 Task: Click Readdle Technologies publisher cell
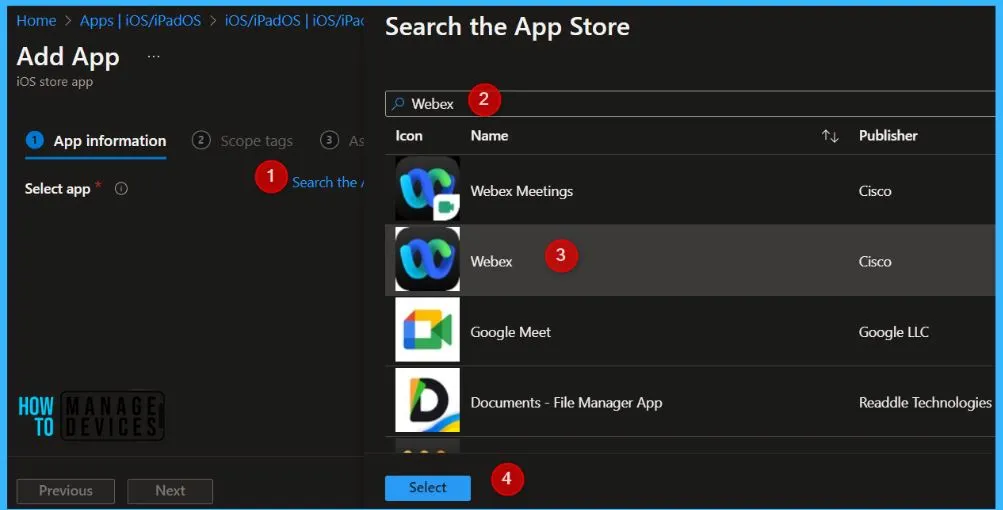925,402
